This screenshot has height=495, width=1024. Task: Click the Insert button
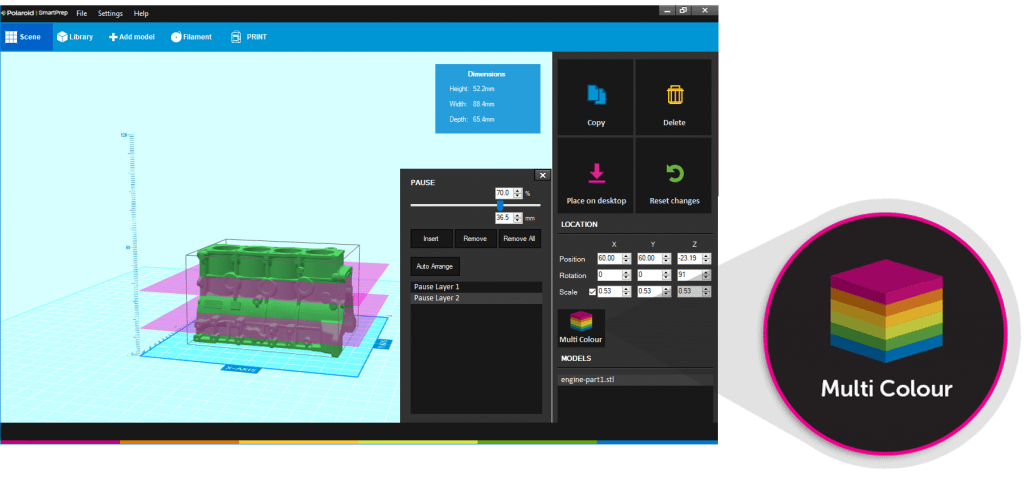coord(431,239)
